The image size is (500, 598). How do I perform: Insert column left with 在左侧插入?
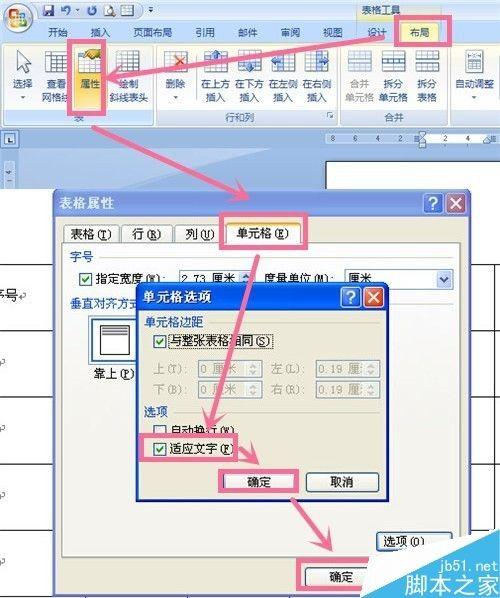(x=283, y=76)
